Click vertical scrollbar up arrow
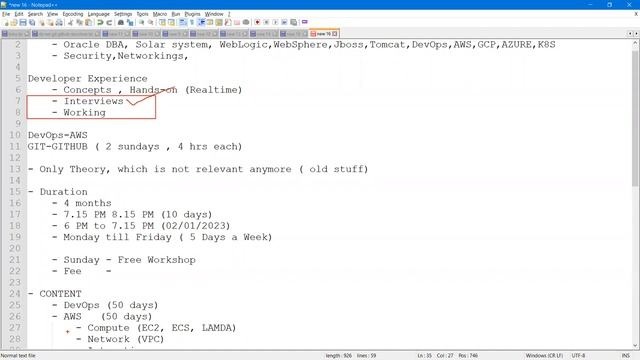The image size is (640, 360). [636, 43]
